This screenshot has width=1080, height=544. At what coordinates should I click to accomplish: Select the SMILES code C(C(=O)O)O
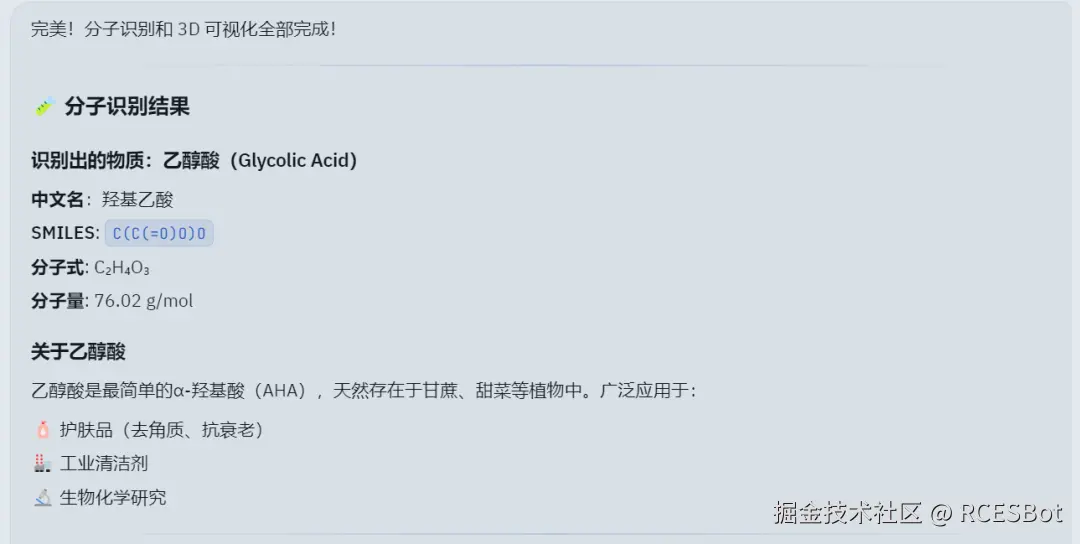pos(159,233)
